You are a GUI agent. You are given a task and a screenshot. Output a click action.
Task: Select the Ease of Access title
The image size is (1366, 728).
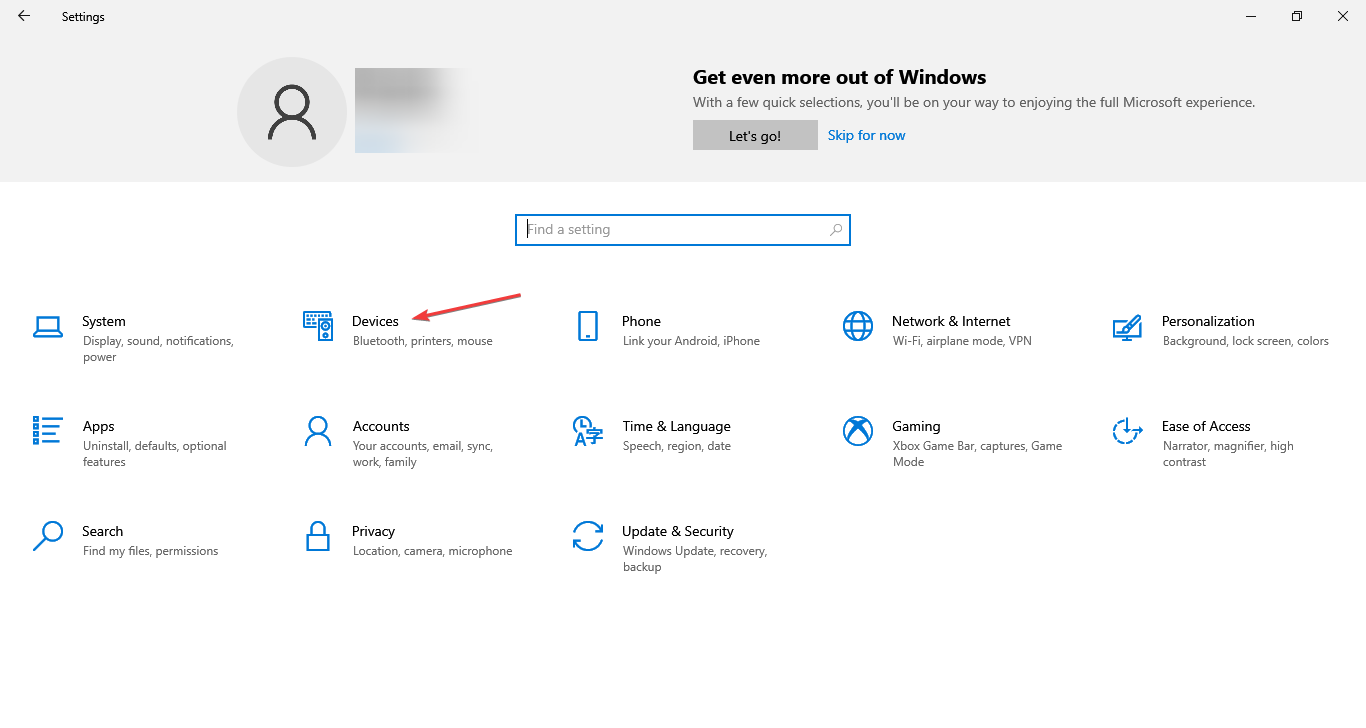(x=1206, y=426)
